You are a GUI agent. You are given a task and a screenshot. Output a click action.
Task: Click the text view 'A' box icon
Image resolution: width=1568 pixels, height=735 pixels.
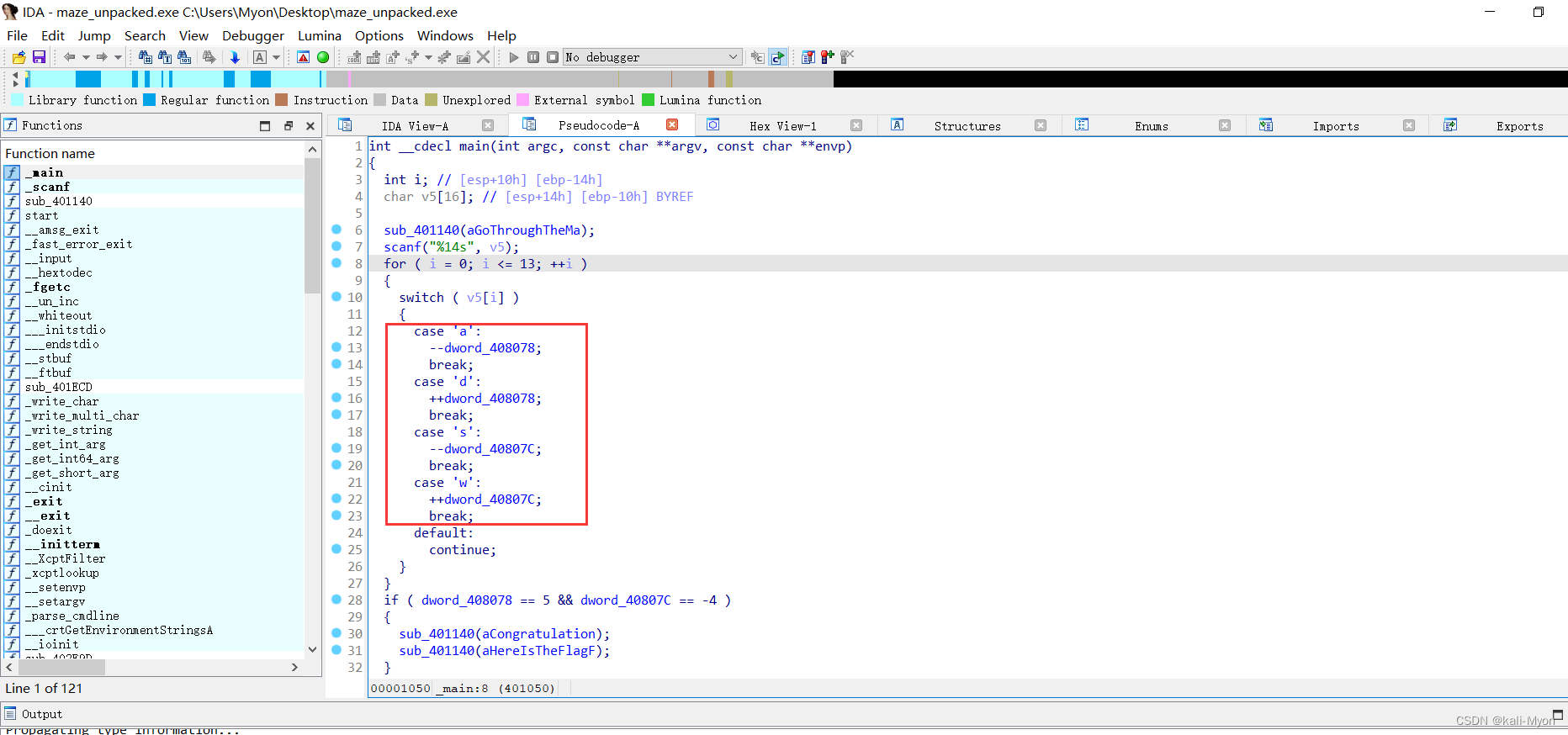tap(260, 57)
